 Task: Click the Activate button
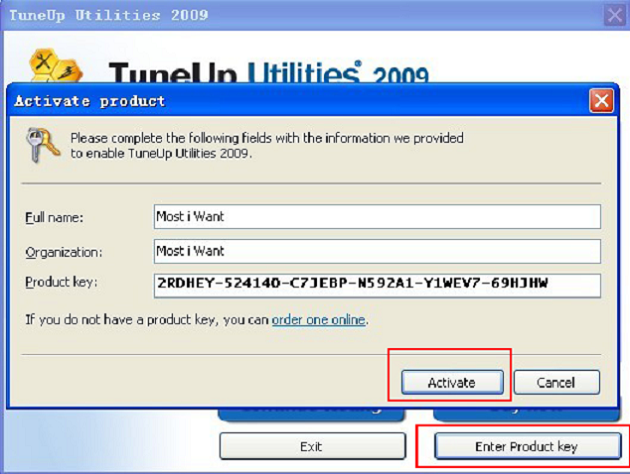tap(452, 382)
